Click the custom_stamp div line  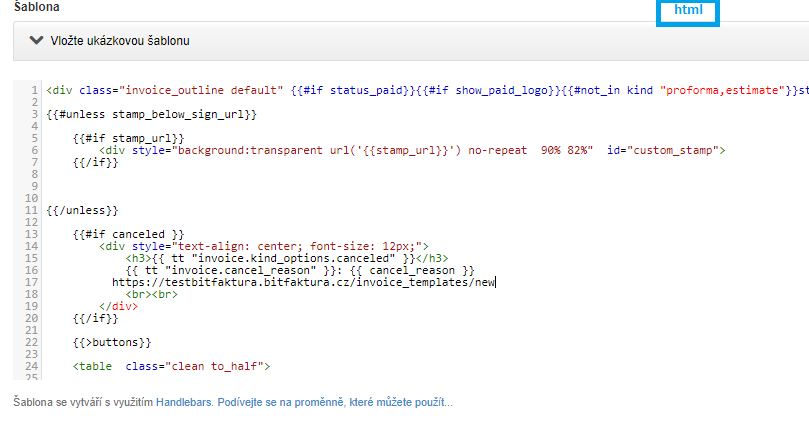point(412,150)
